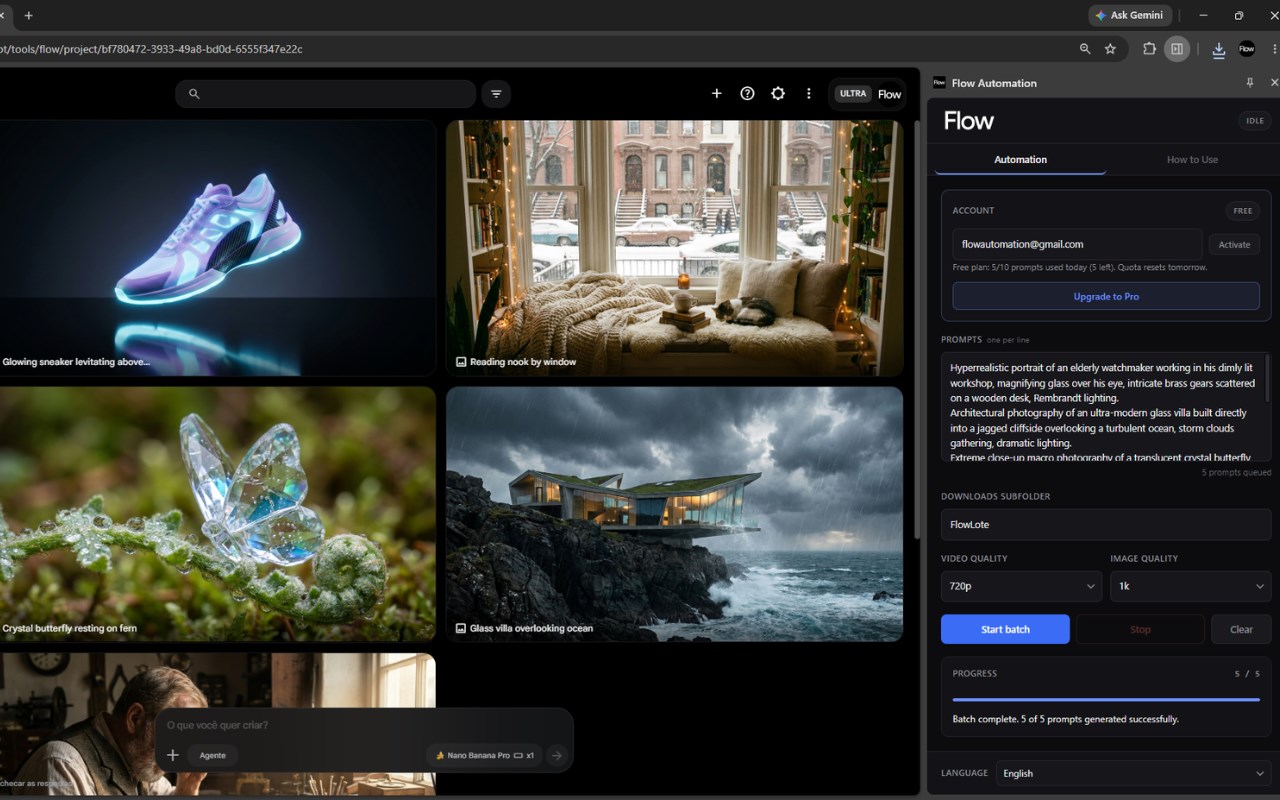Click the add plus icon in prompt box
Image resolution: width=1280 pixels, height=800 pixels.
pyautogui.click(x=172, y=755)
